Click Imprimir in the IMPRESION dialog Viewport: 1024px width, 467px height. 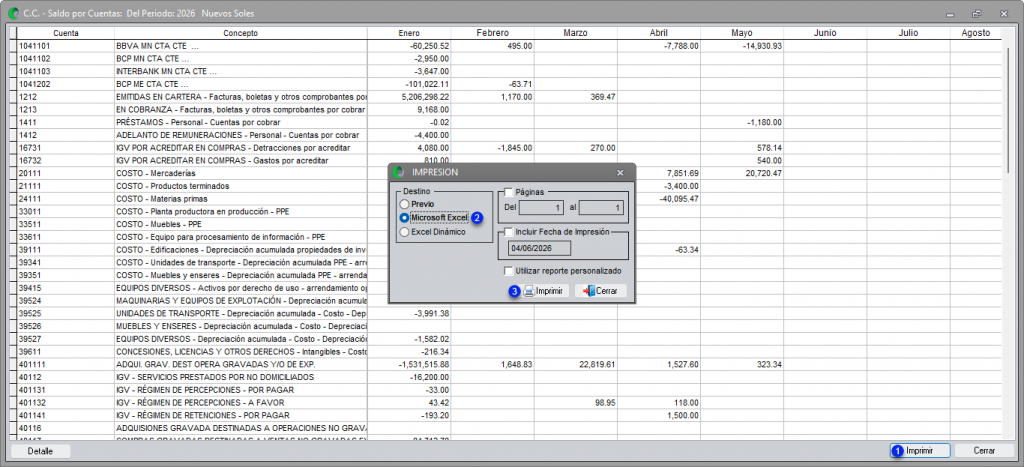coord(545,291)
